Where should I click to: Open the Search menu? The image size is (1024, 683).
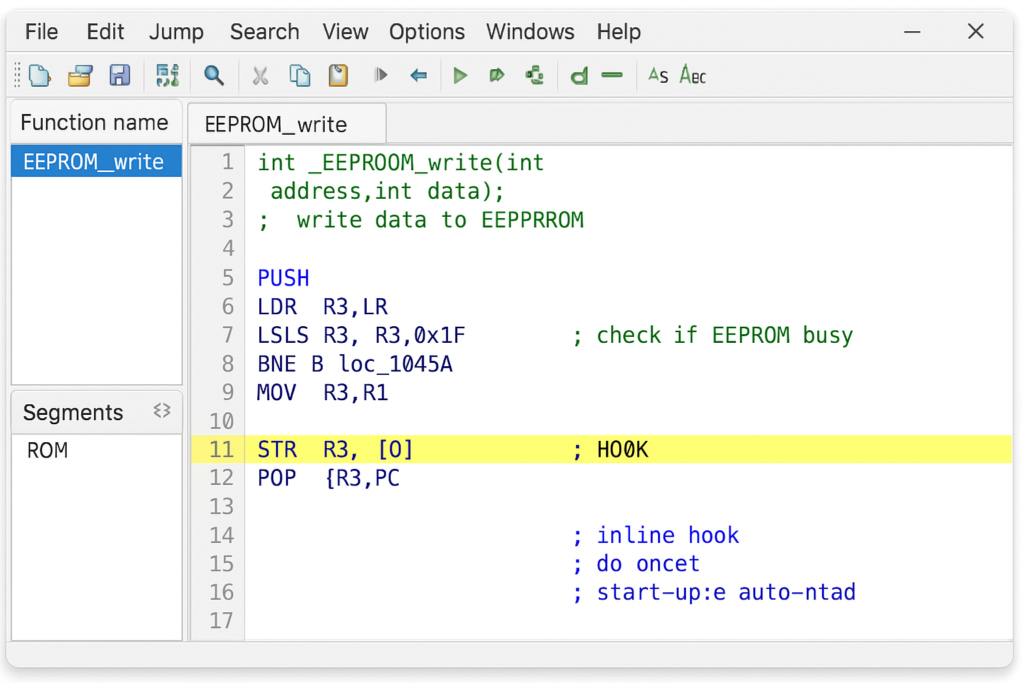264,31
